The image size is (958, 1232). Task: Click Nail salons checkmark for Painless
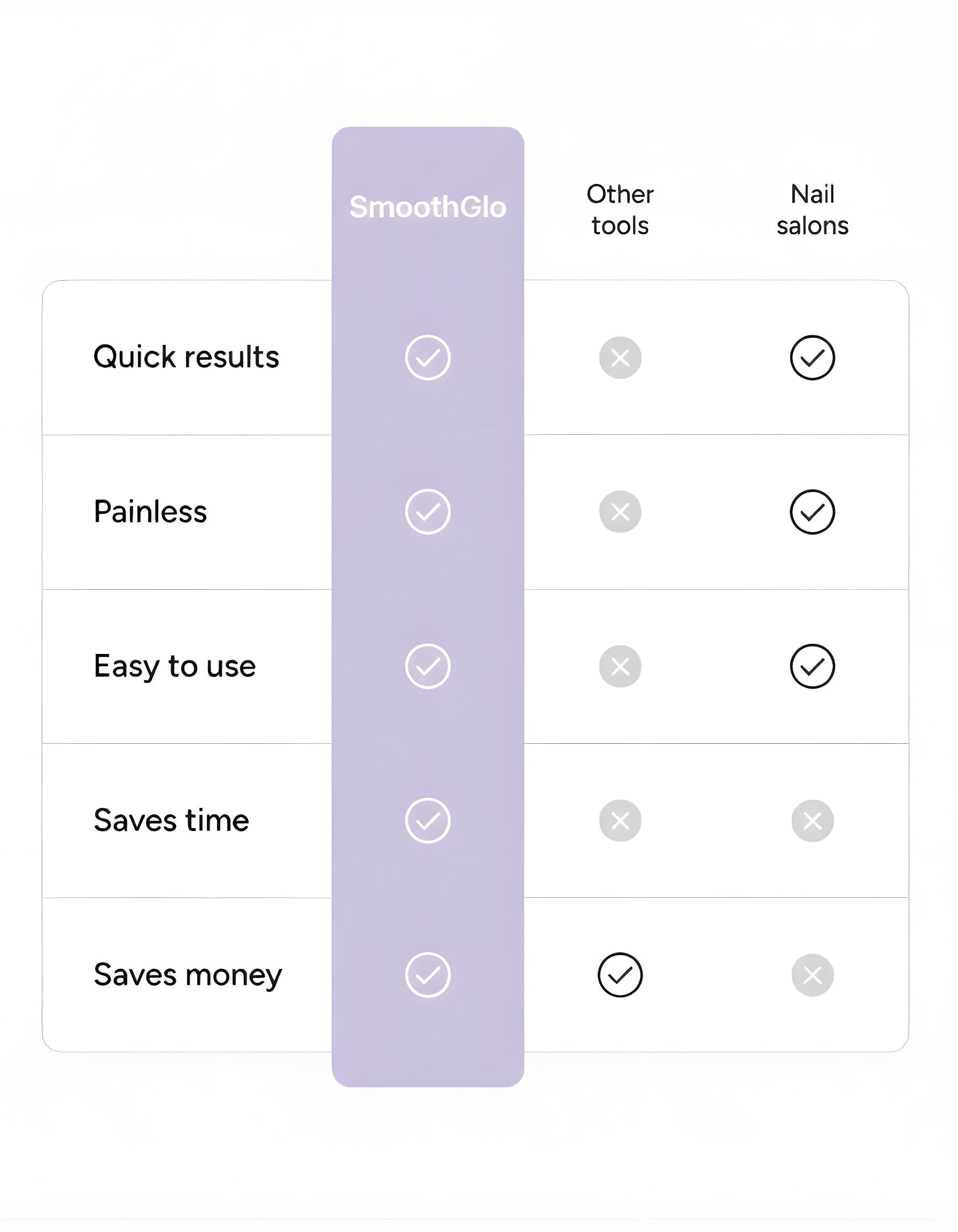(x=813, y=512)
